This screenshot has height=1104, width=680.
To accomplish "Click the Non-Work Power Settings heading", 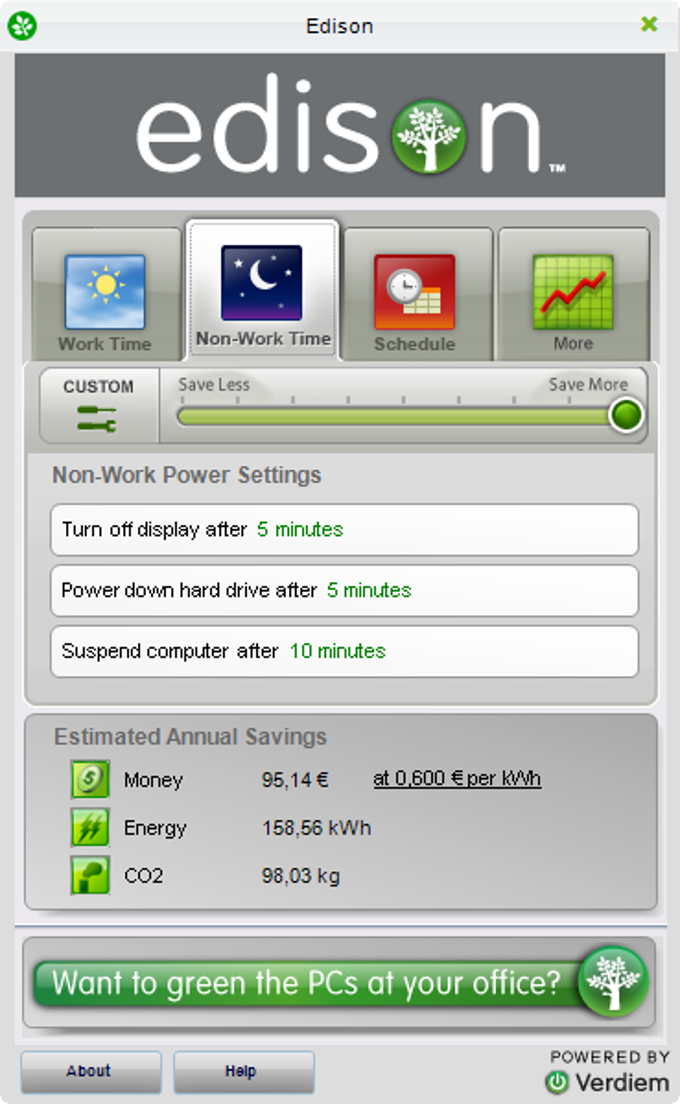I will (x=187, y=475).
